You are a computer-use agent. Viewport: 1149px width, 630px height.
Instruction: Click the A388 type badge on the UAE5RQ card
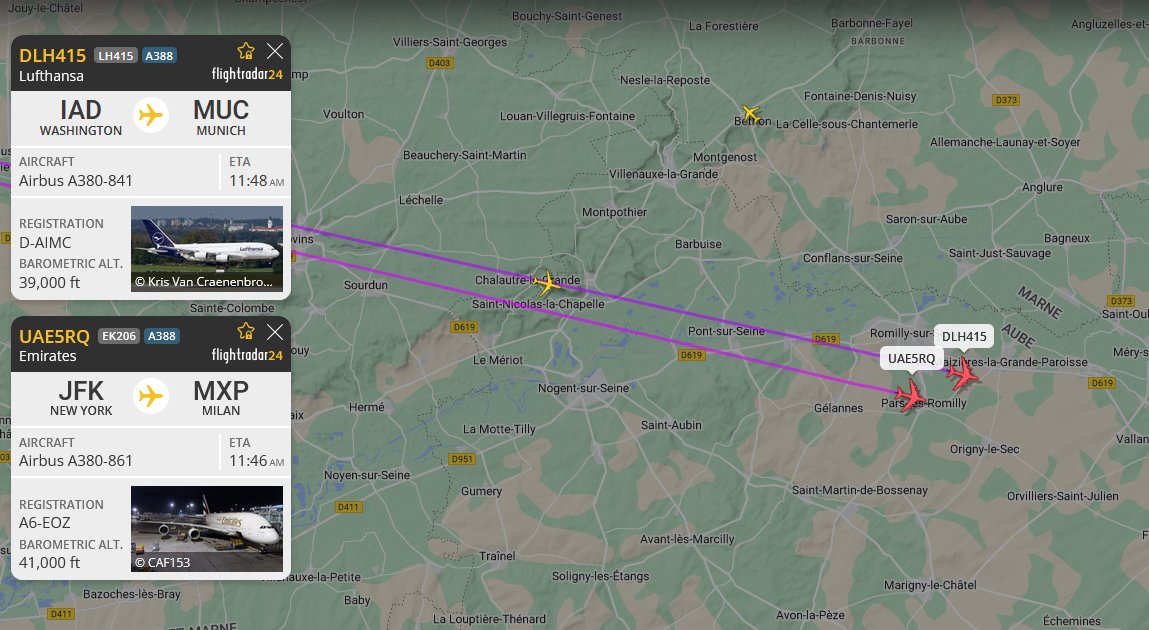click(x=162, y=336)
